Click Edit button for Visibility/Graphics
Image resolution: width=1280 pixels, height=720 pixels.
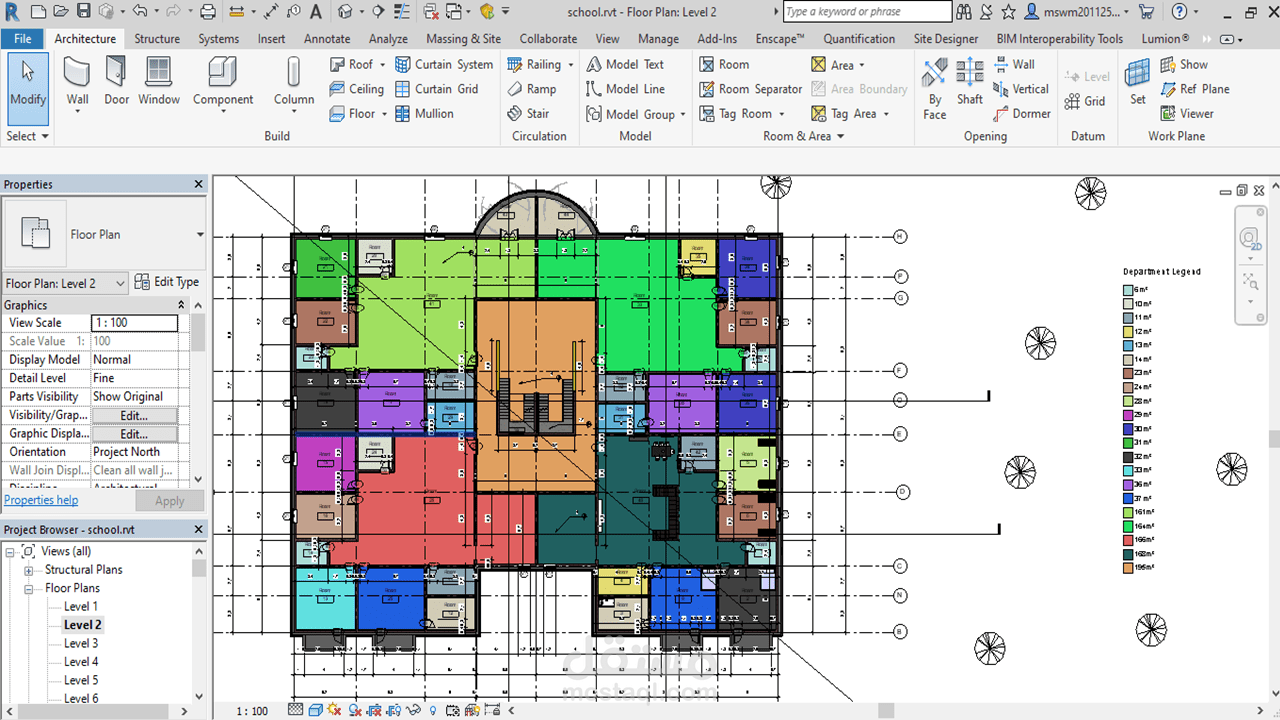coord(134,415)
